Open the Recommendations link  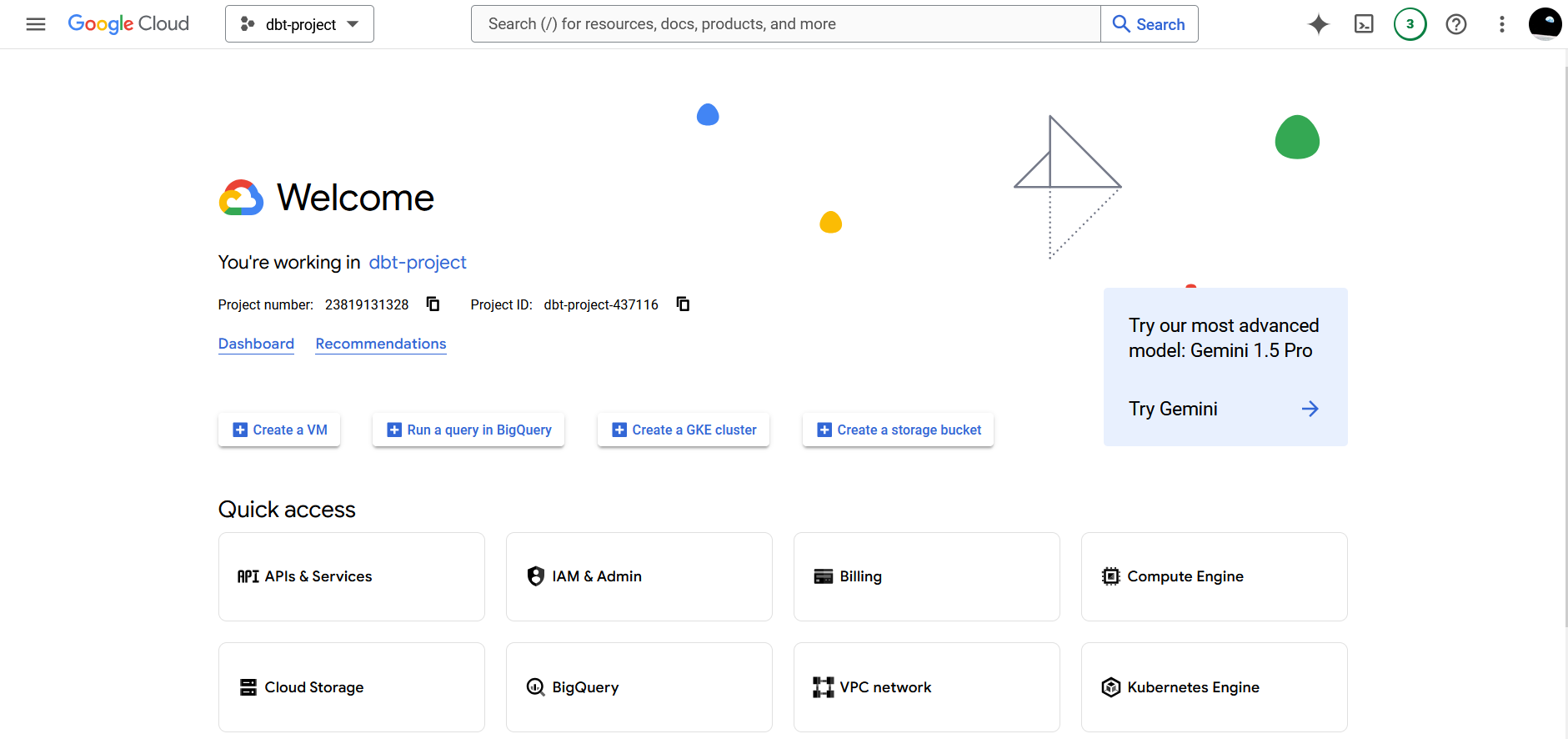(381, 344)
